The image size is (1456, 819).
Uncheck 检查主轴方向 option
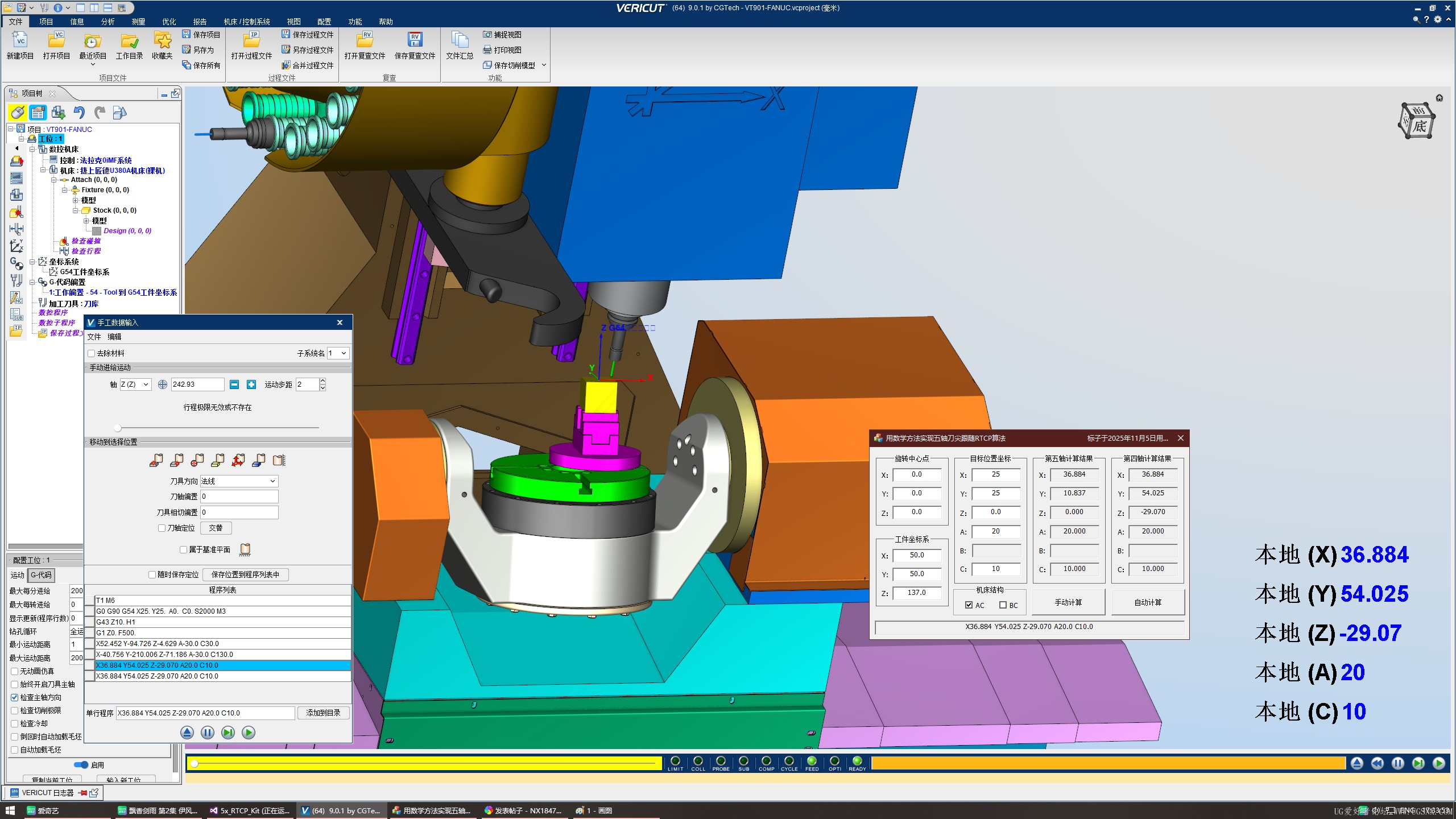[x=15, y=697]
